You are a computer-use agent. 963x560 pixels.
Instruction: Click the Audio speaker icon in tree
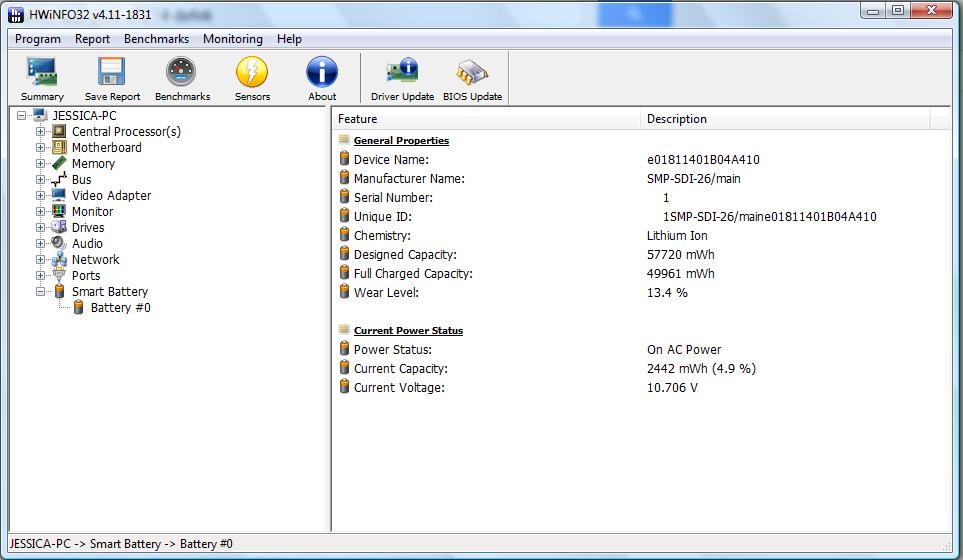coord(59,243)
